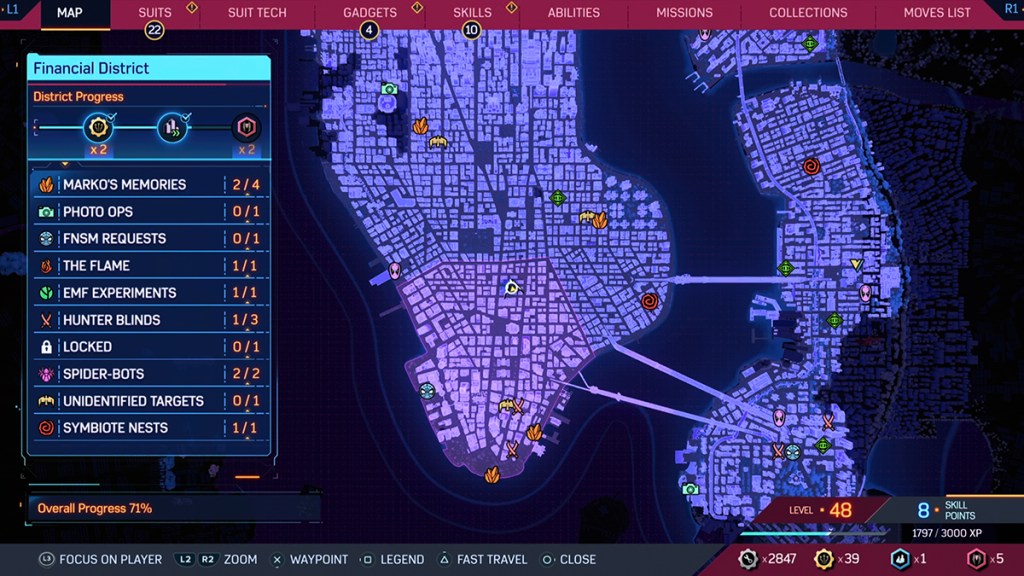
Task: Click the second district progress city node
Action: tap(172, 127)
